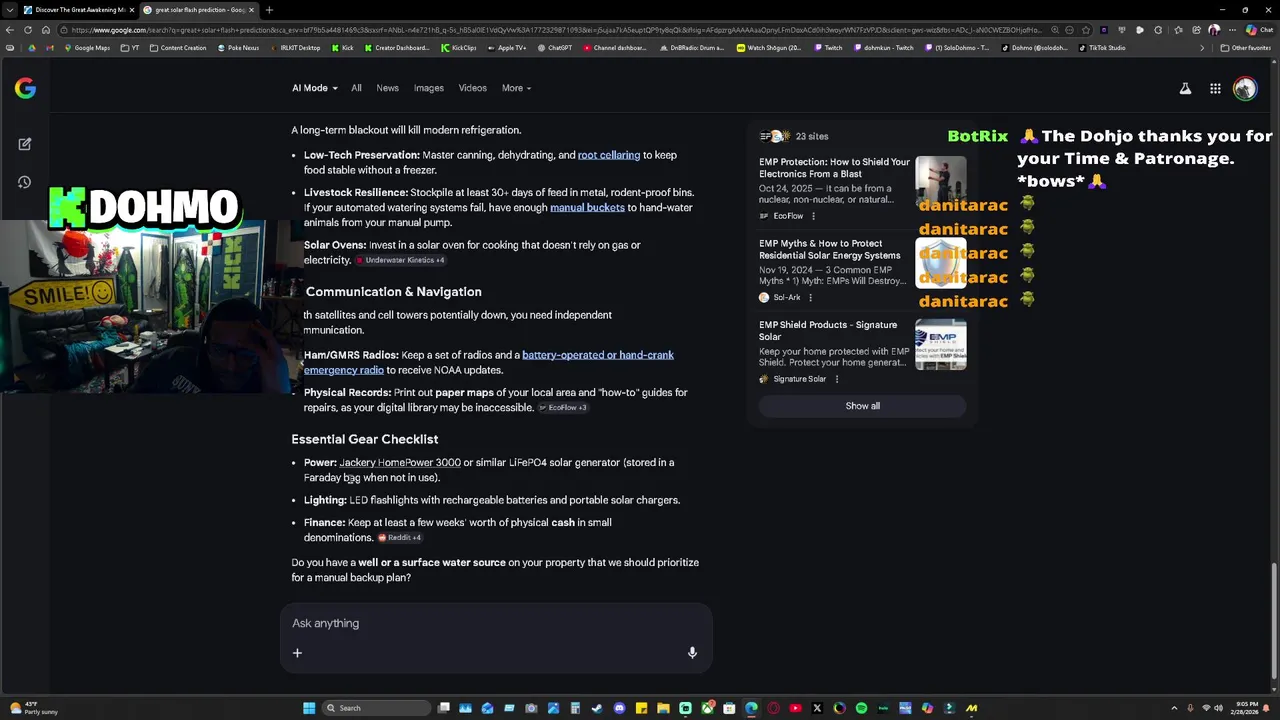Open the taskbar clock and date
Image resolution: width=1280 pixels, height=720 pixels.
(1246, 708)
